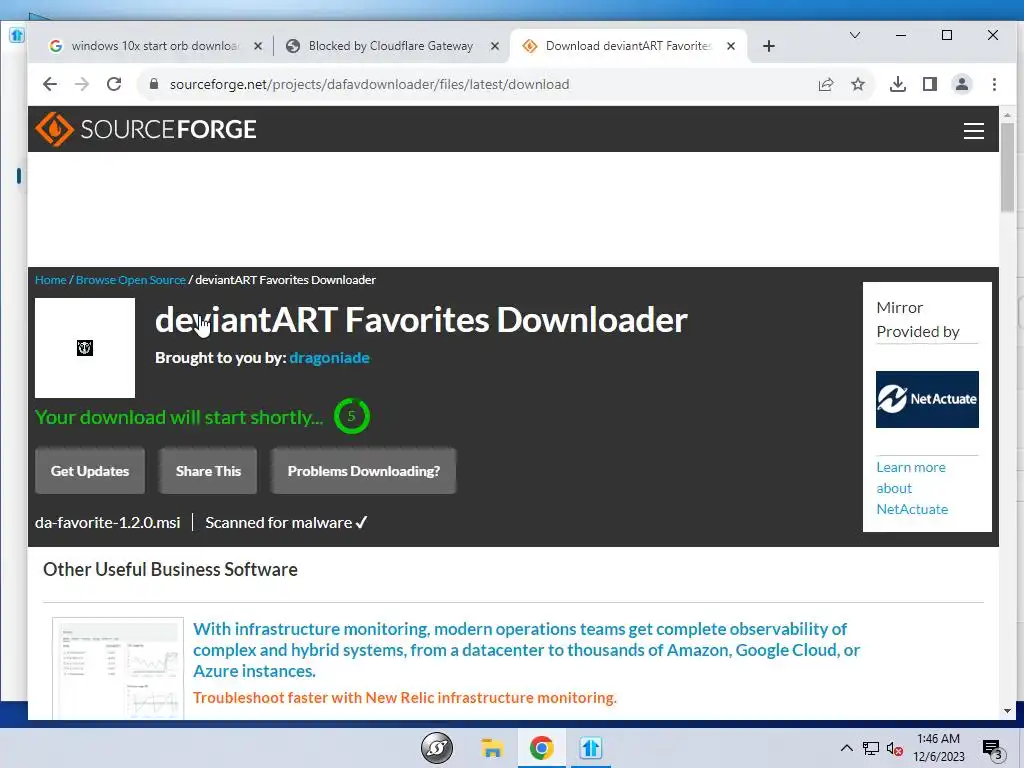
Task: Click the download countdown circle
Action: 352,416
